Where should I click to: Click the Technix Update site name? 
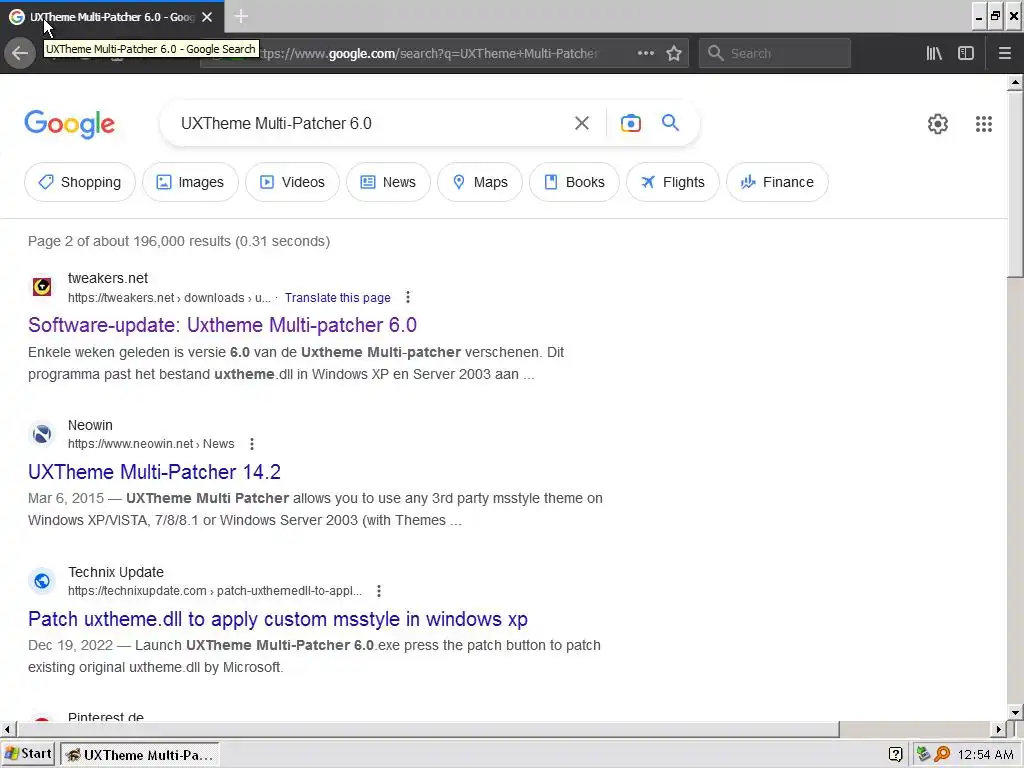pos(116,572)
